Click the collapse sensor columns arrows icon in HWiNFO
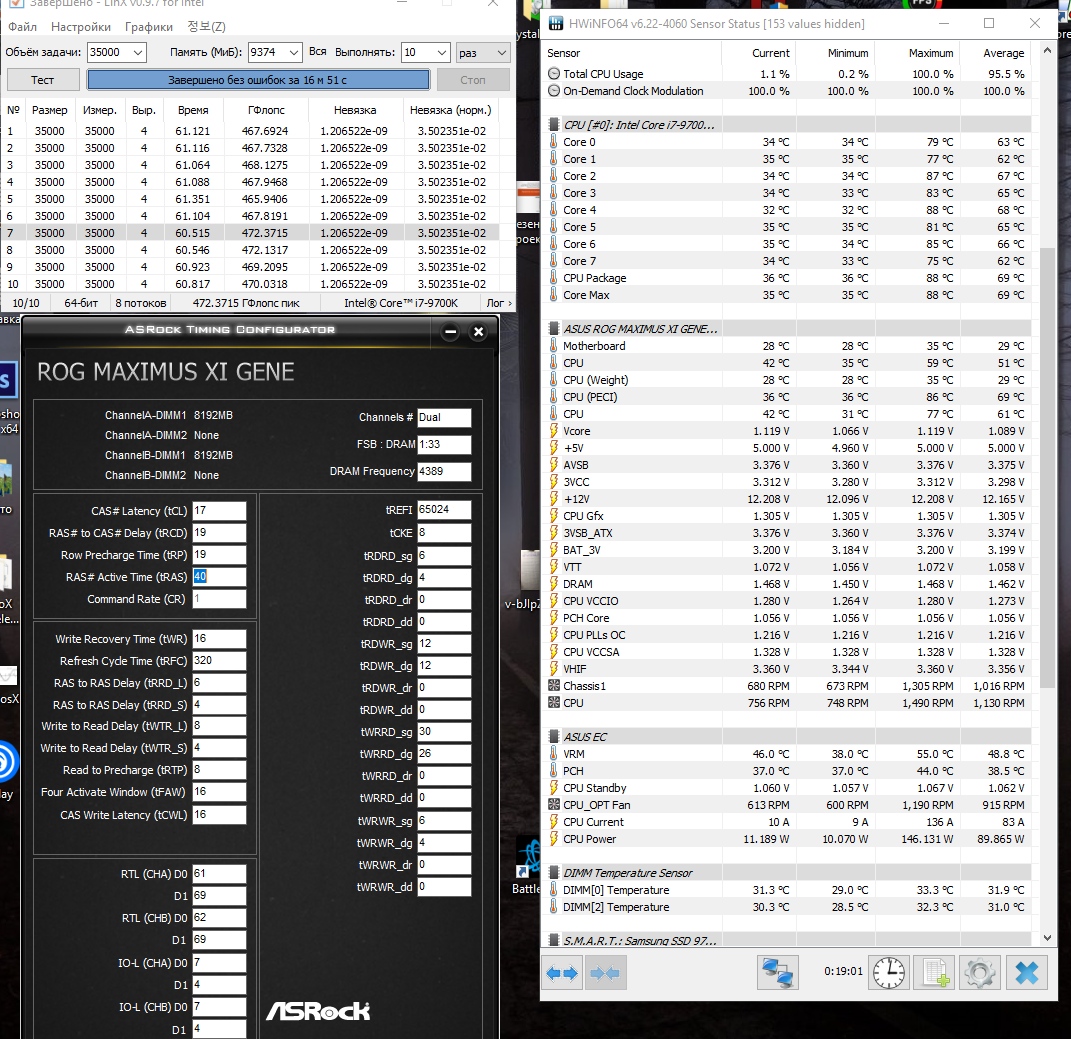The image size is (1071, 1039). [604, 973]
